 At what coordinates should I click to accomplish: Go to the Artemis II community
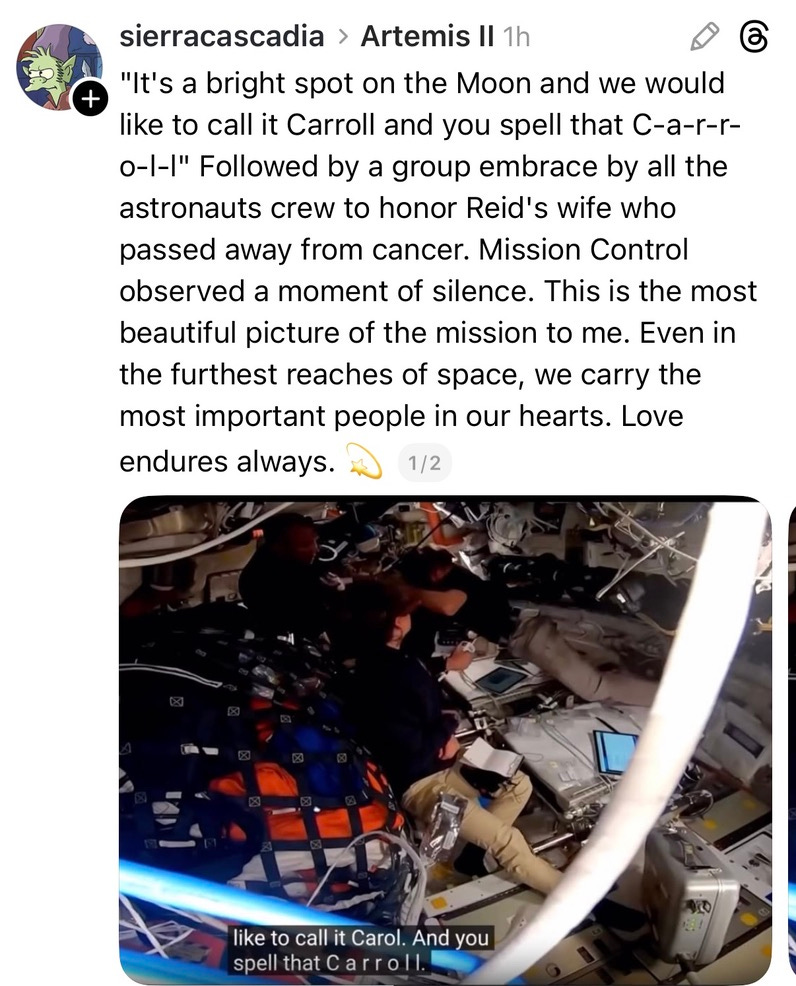pos(427,36)
